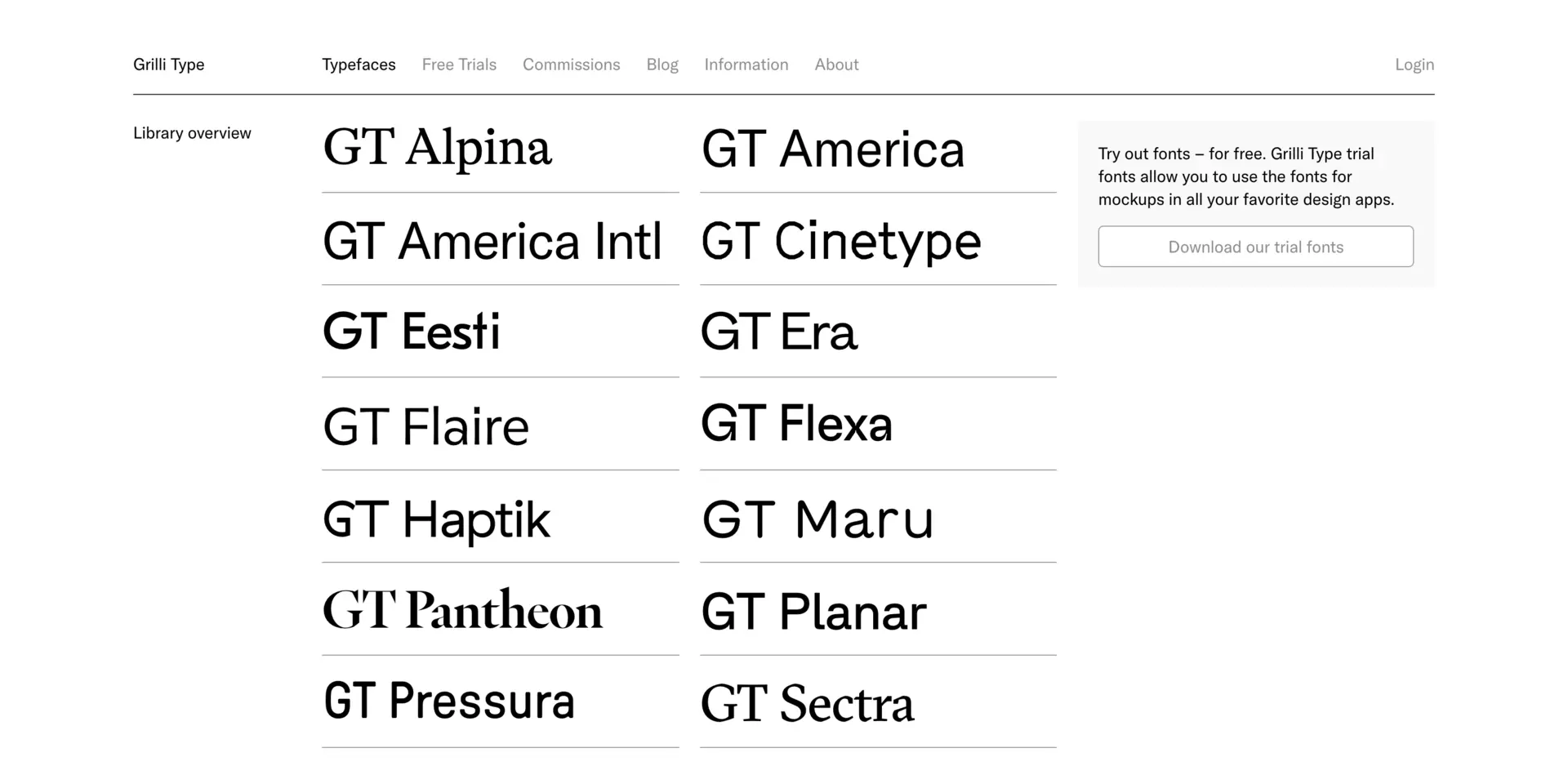View GT America Intl font family
The width and height of the screenshot is (1568, 775).
(492, 242)
